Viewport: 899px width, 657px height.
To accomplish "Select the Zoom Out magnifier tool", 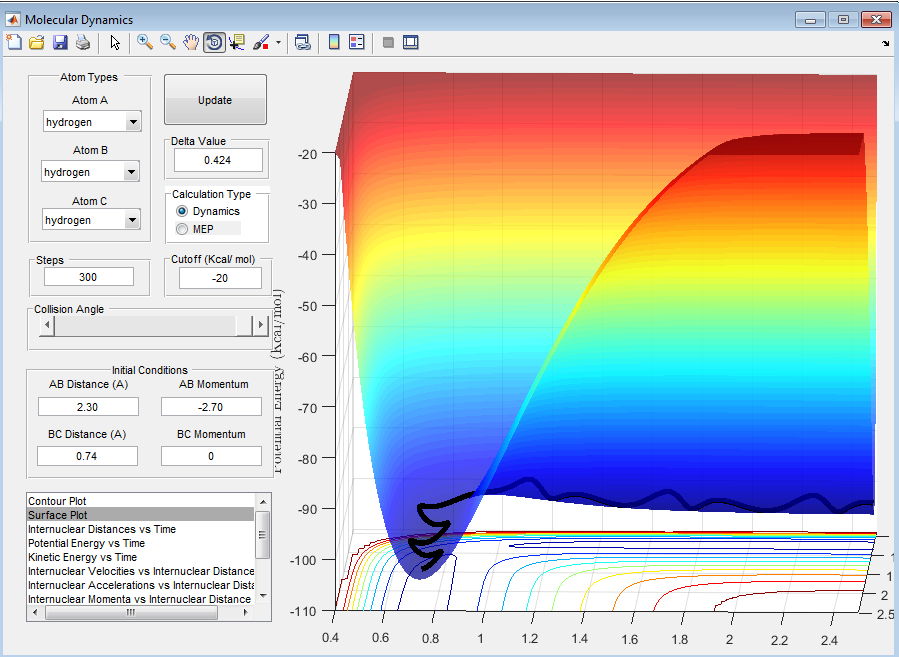I will pos(168,42).
